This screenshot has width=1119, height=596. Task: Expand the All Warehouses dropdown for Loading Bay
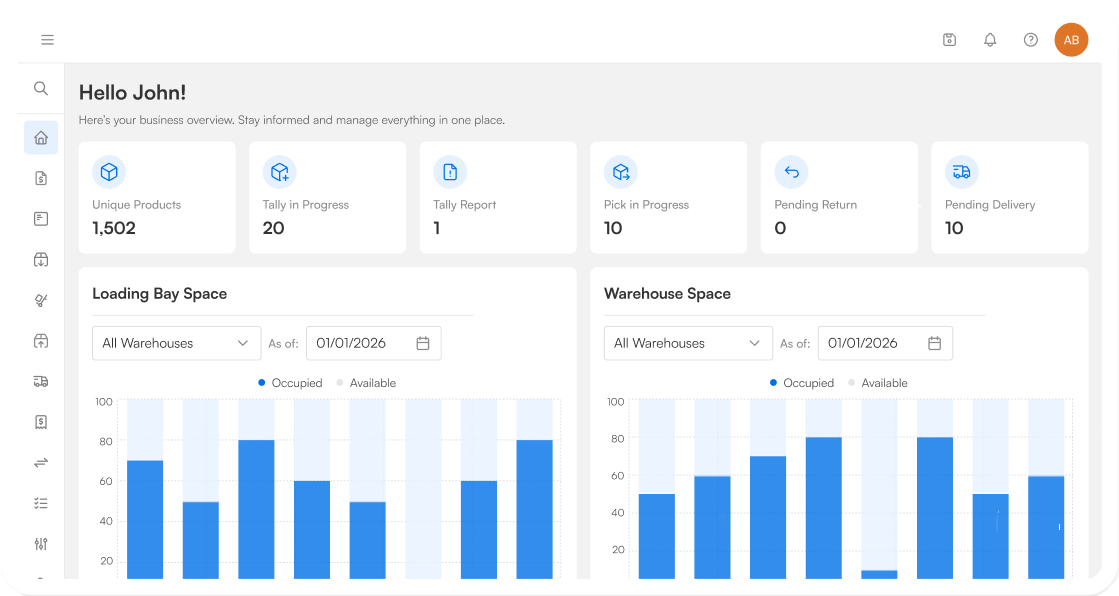coord(176,343)
